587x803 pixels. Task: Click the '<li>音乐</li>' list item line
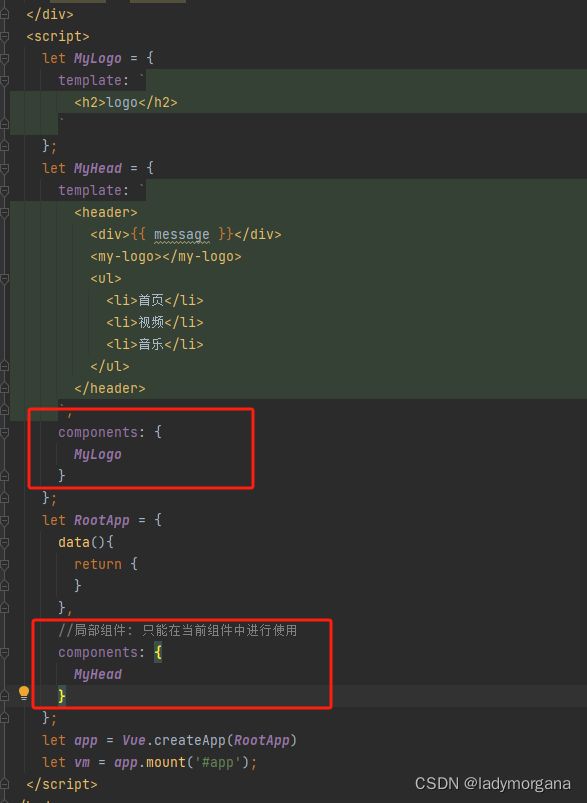[155, 344]
